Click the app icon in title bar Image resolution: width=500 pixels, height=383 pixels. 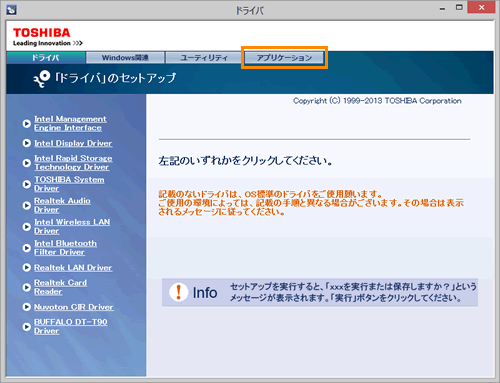tap(11, 10)
